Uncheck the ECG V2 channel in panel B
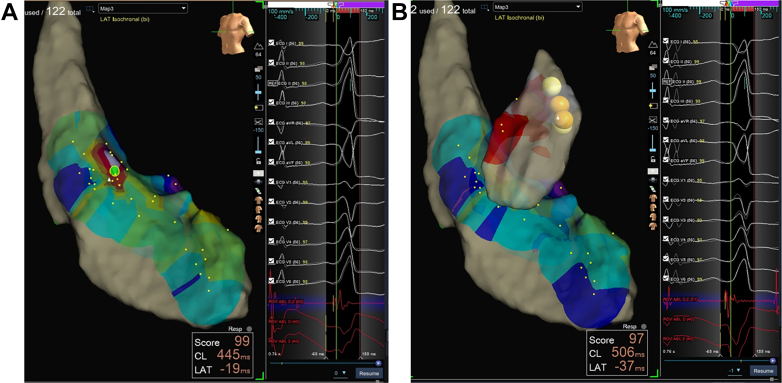The height and width of the screenshot is (383, 782). pos(666,199)
